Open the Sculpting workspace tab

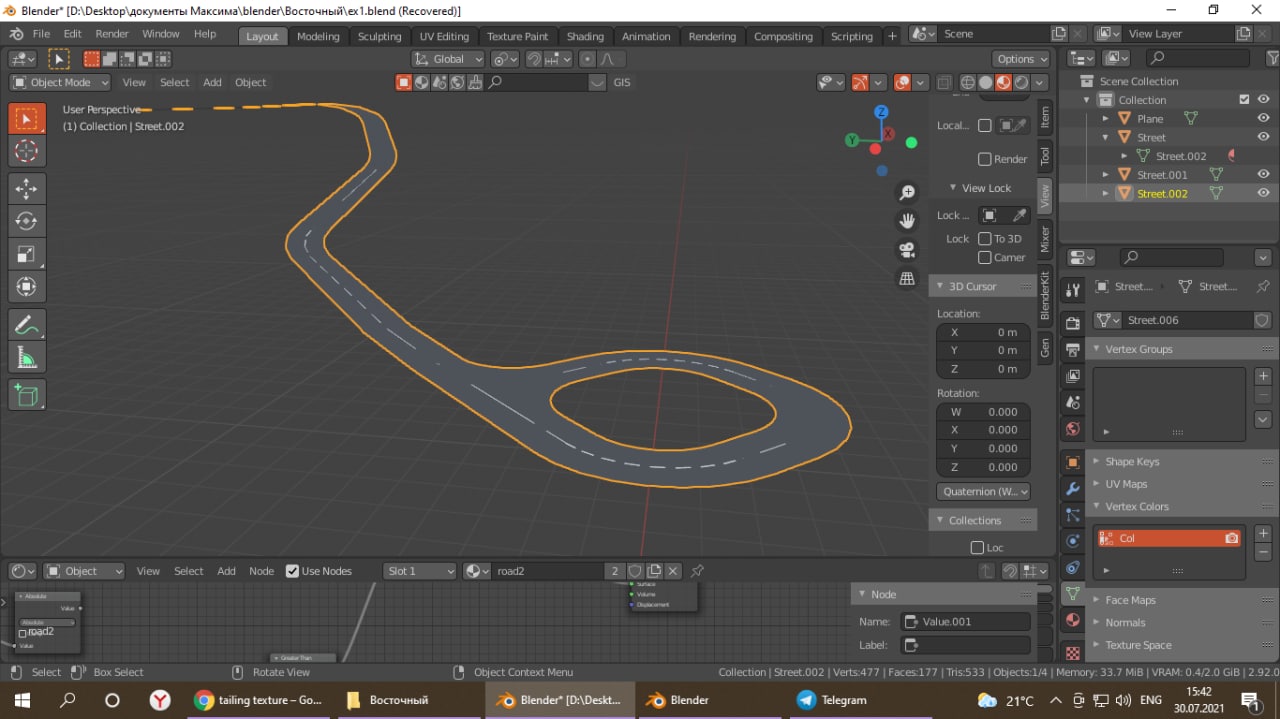point(379,36)
